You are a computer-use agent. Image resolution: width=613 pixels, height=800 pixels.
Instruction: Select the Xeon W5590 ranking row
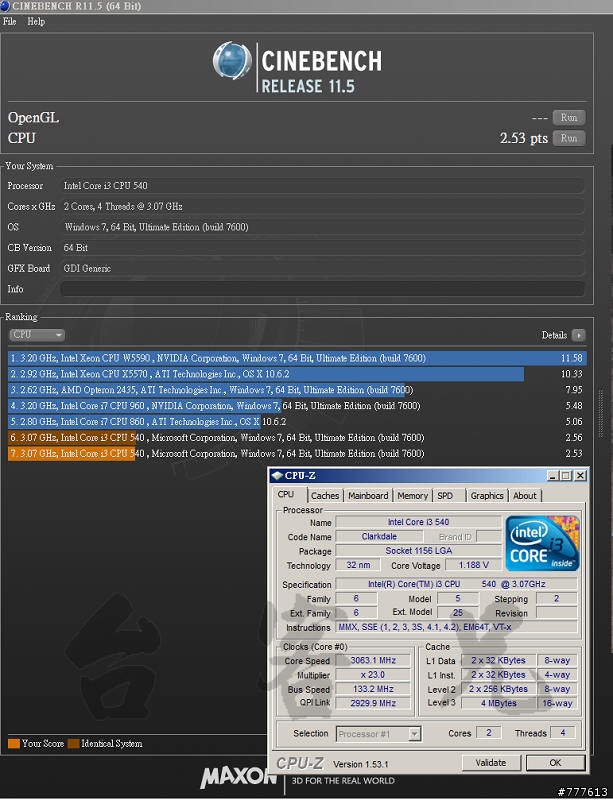point(297,358)
